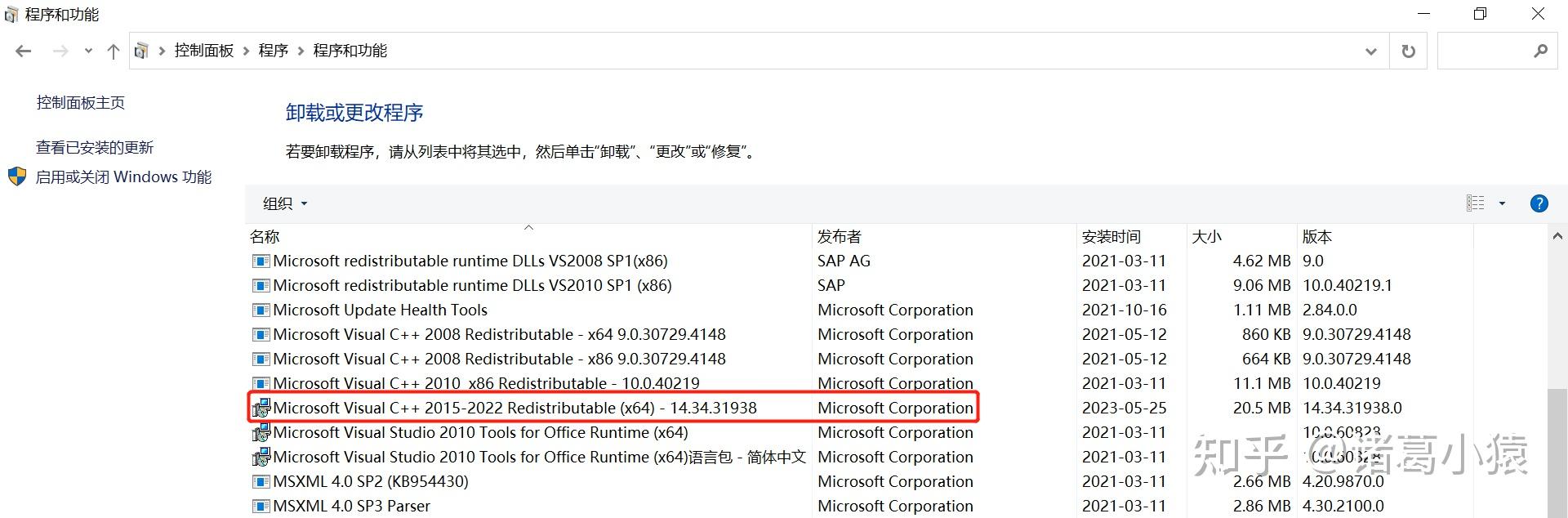Screen dimensions: 1568x518
Task: Click the 20.5 MB size cell
Action: (x=1262, y=409)
